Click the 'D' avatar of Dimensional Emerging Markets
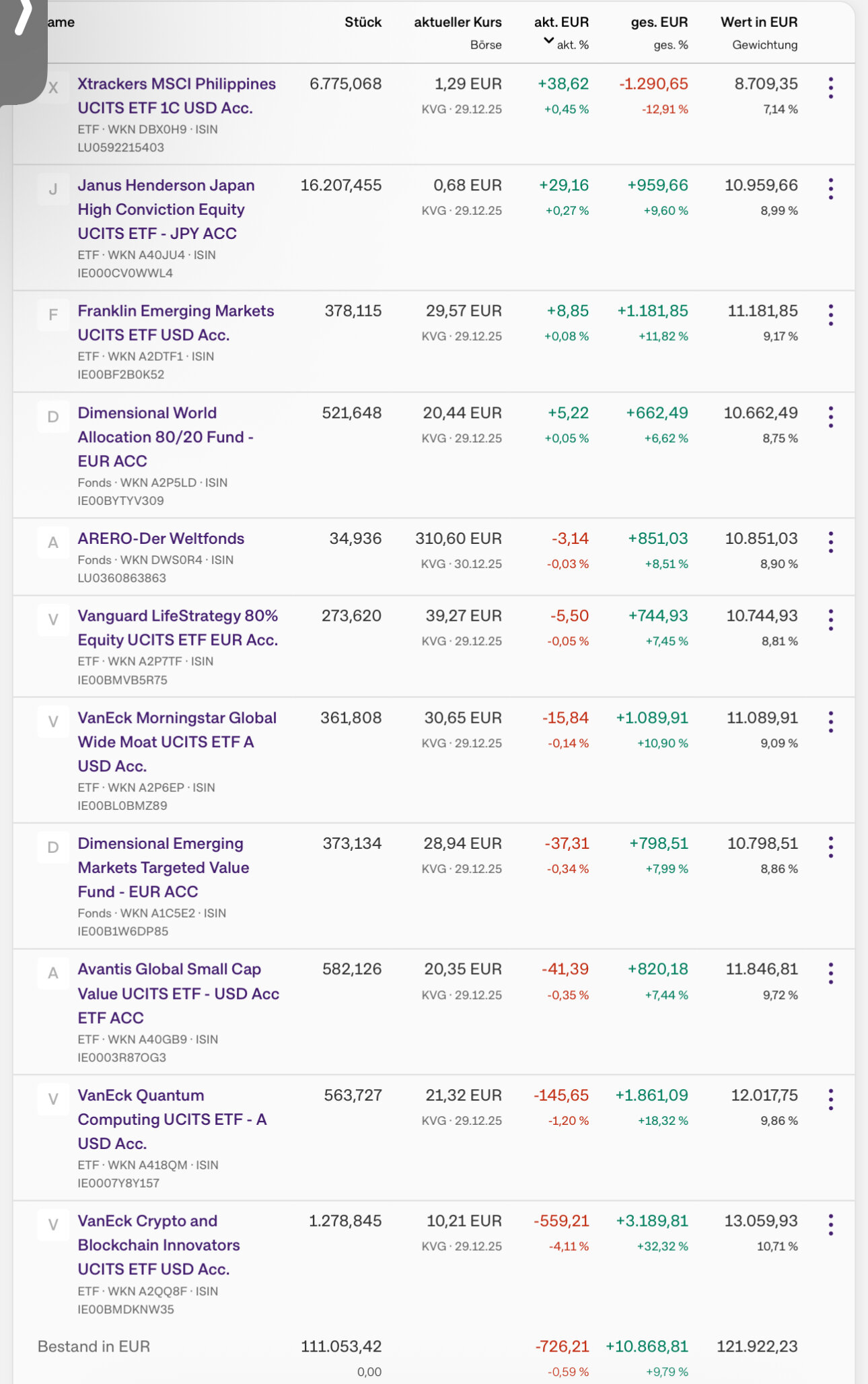Image resolution: width=868 pixels, height=1384 pixels. [53, 847]
